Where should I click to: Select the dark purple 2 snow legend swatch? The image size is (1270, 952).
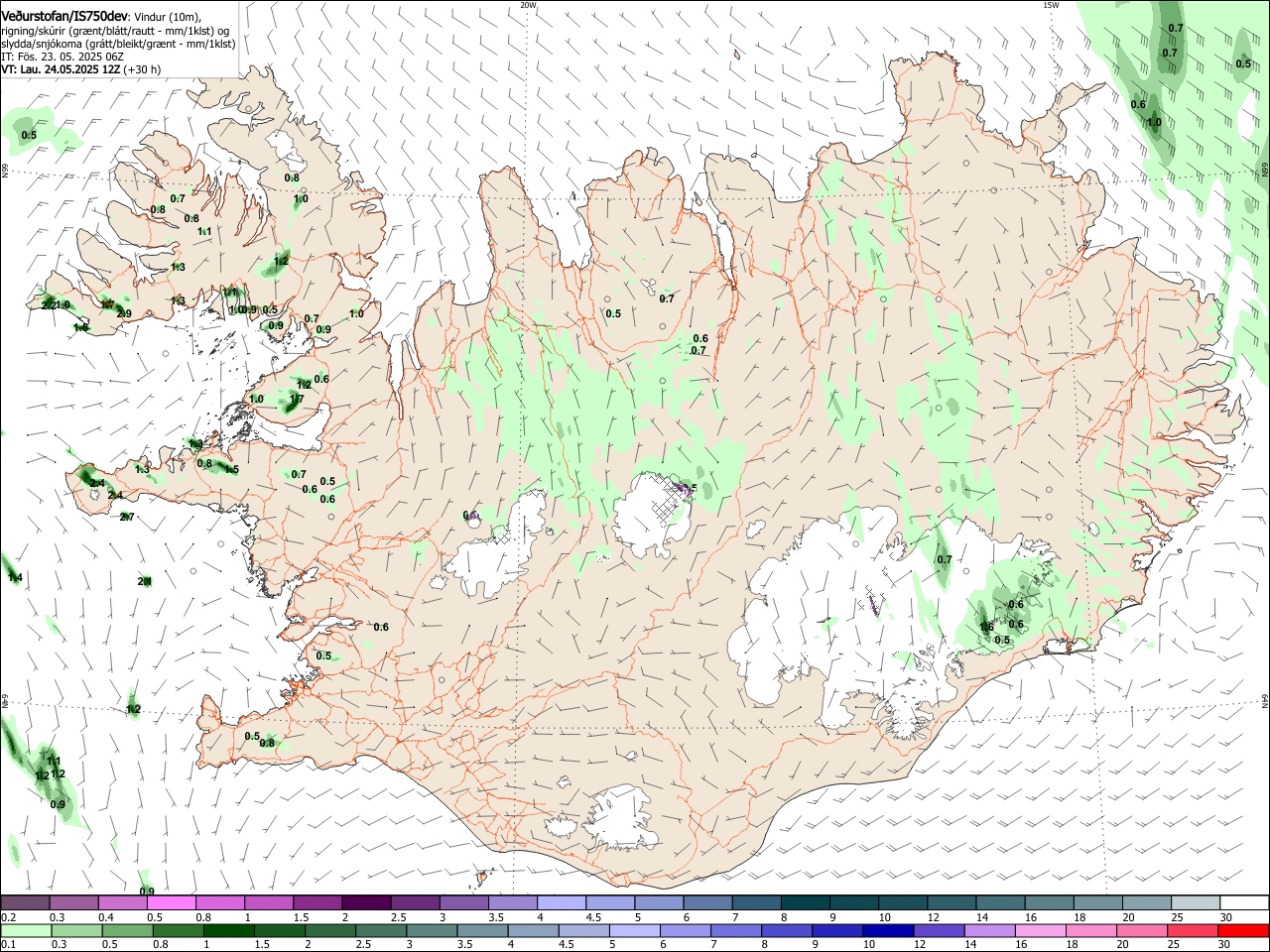366,903
